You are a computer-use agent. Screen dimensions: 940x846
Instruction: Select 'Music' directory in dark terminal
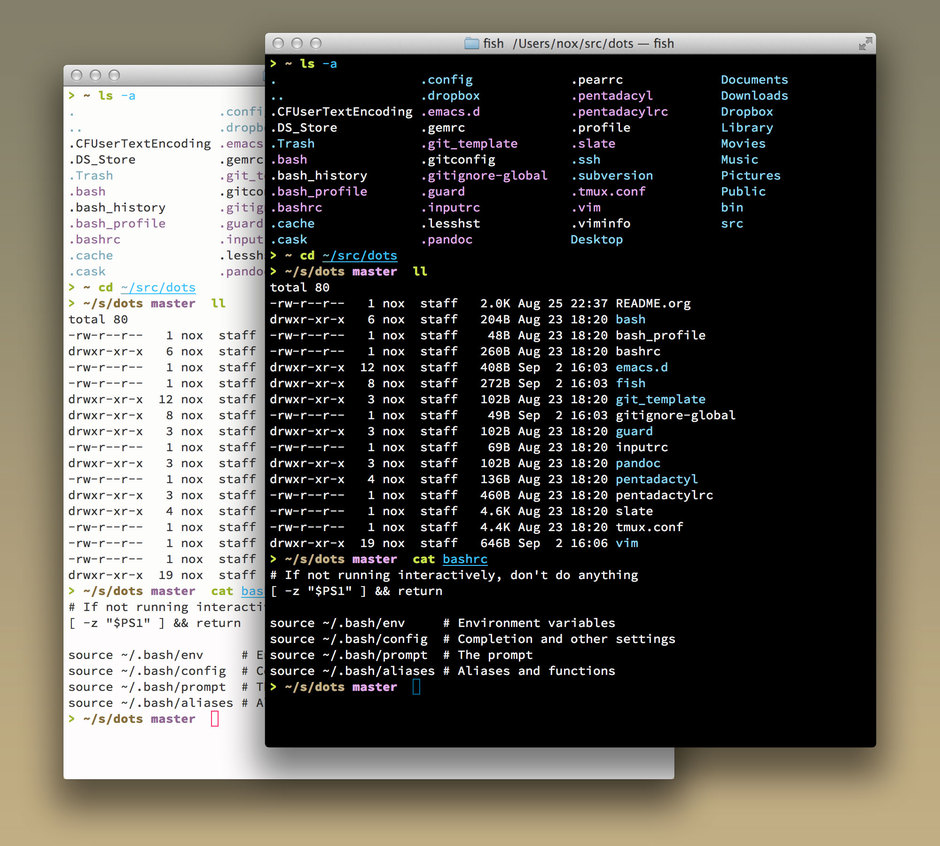739,160
